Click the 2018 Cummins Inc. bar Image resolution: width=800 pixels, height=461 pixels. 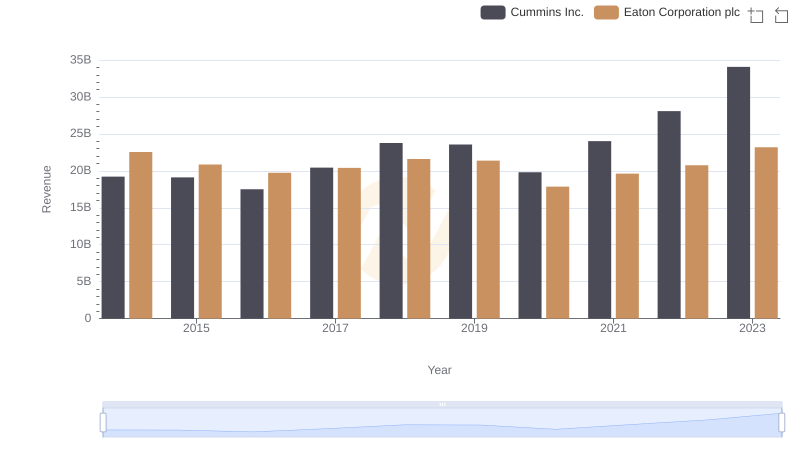pyautogui.click(x=391, y=231)
